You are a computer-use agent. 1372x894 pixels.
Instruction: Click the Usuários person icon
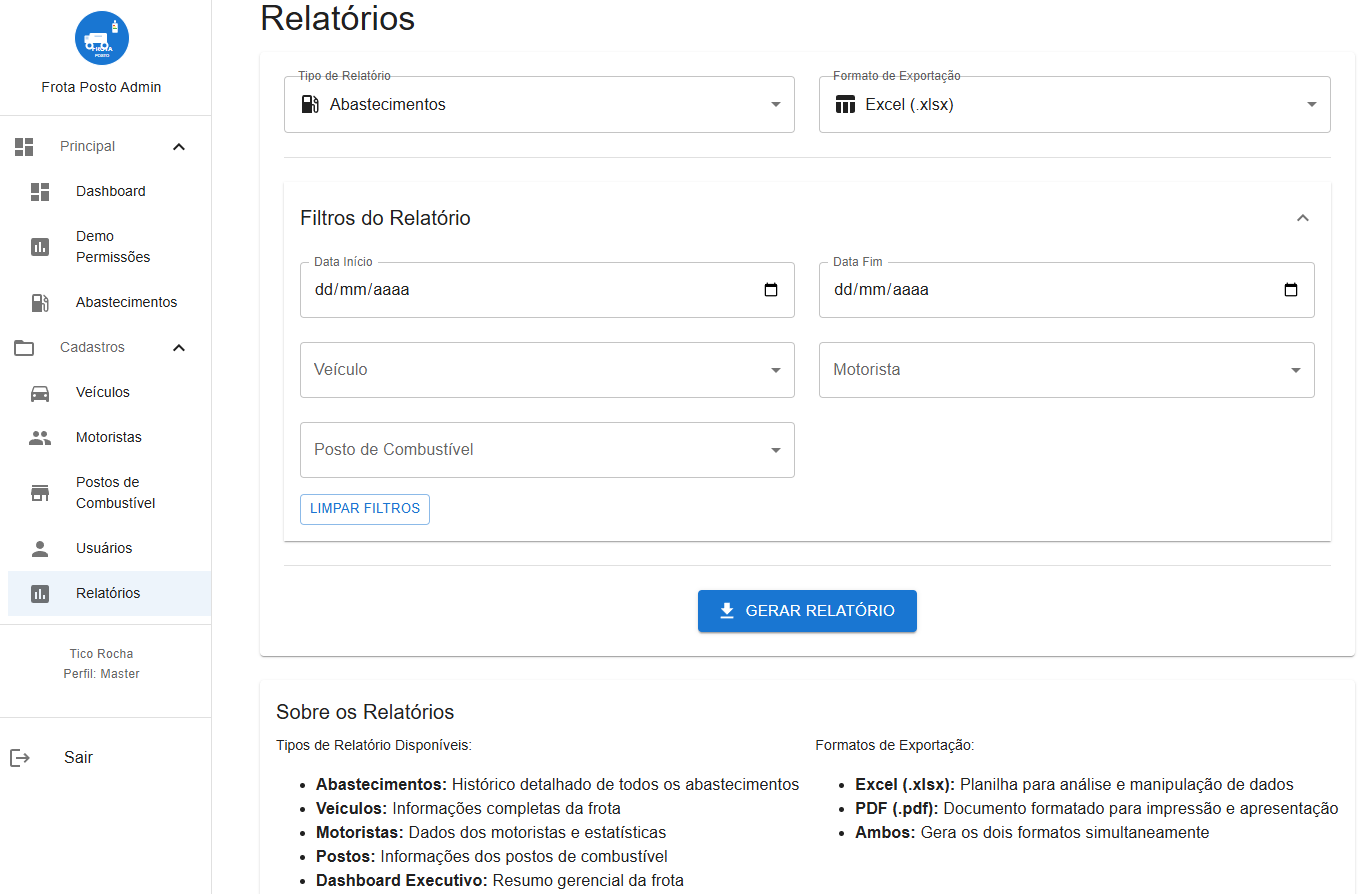coord(40,548)
